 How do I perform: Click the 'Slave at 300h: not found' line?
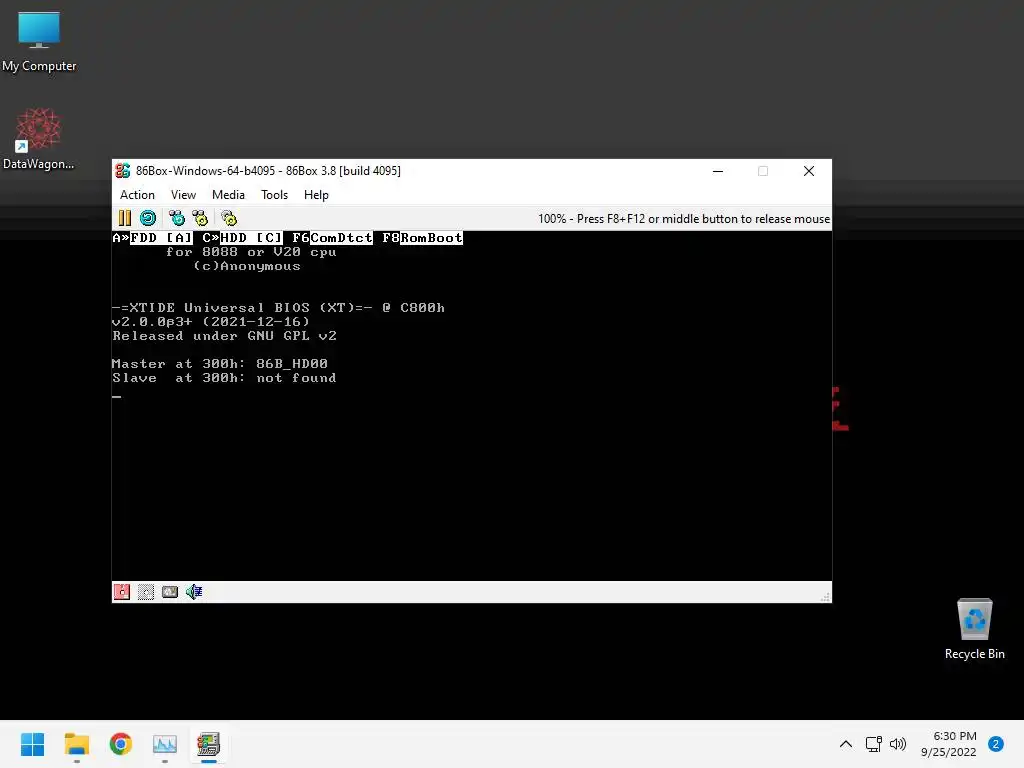click(x=224, y=378)
